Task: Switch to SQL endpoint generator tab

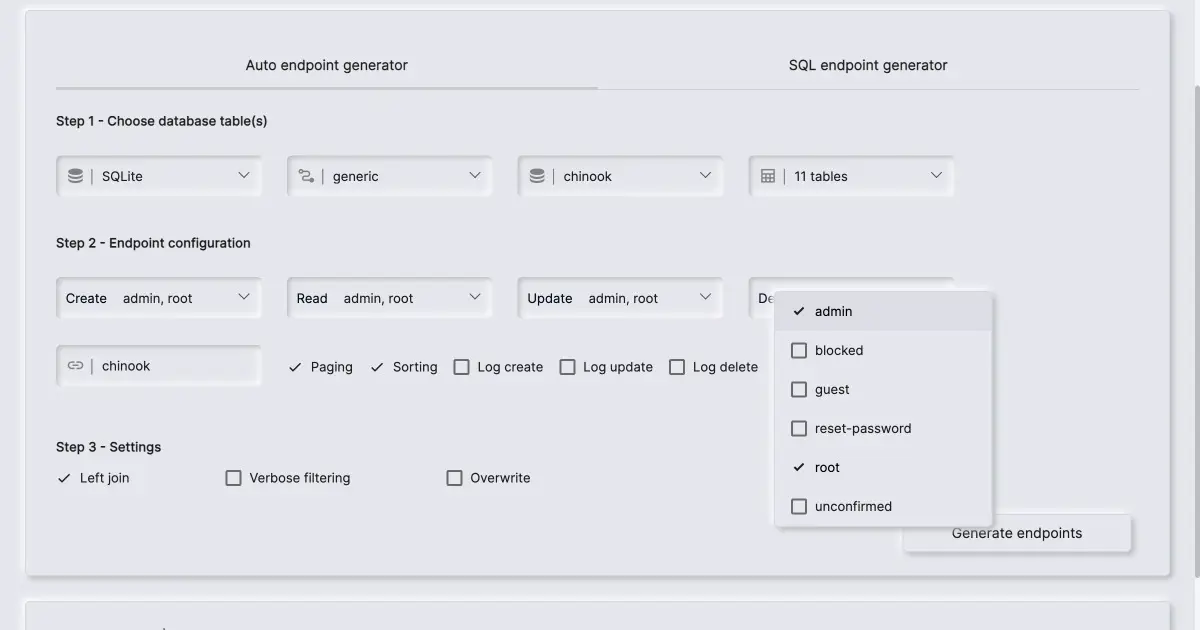Action: pos(868,65)
